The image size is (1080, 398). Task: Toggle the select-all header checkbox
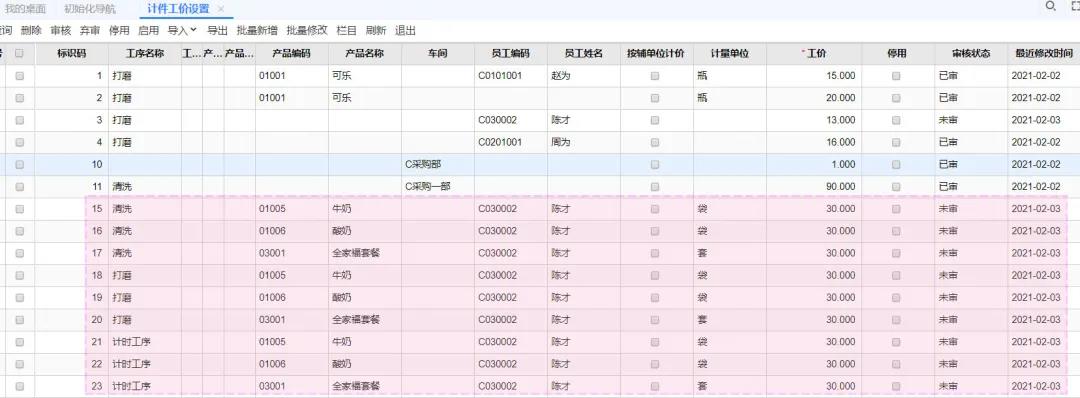point(19,54)
